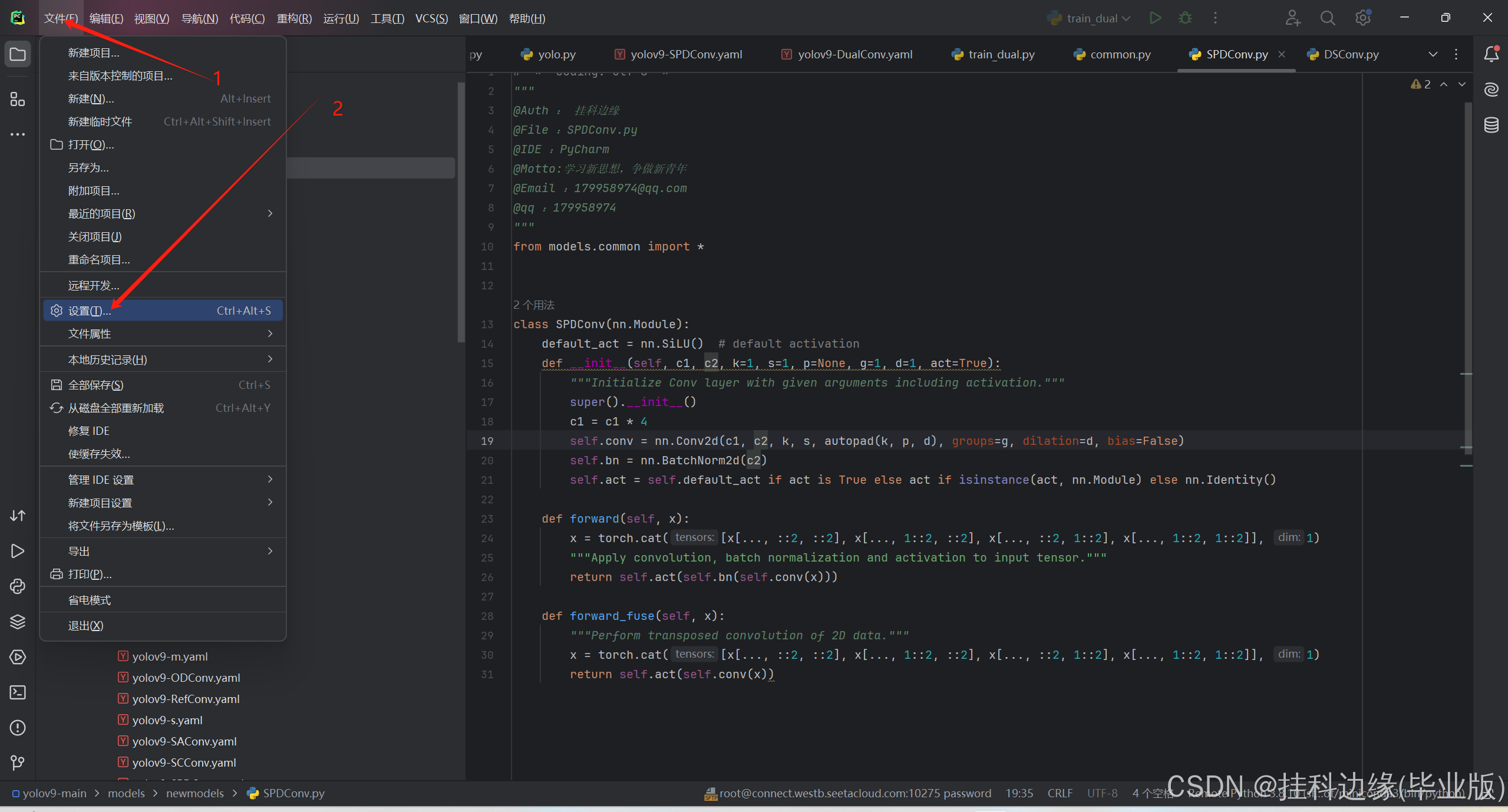This screenshot has width=1508, height=812.
Task: Open editor tab options vertical dots
Action: [x=1456, y=54]
